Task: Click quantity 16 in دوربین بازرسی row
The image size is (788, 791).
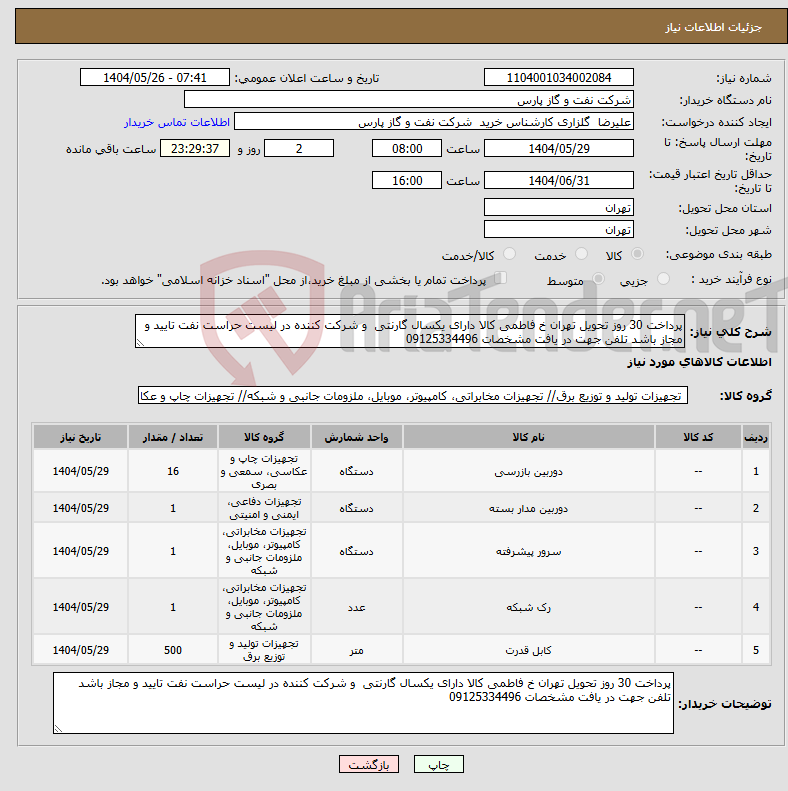Action: (173, 471)
